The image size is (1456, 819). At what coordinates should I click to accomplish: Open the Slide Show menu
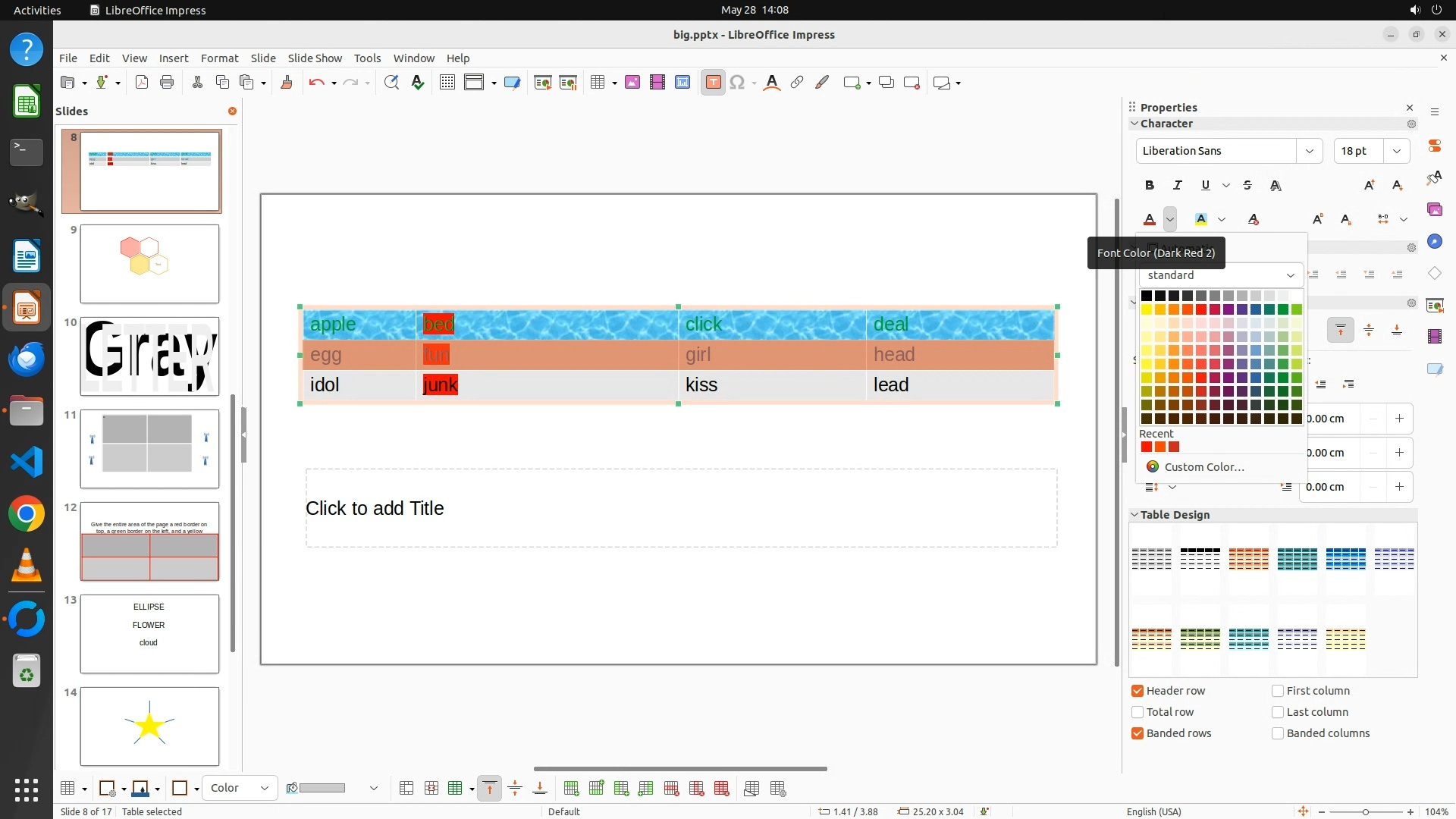coord(315,58)
